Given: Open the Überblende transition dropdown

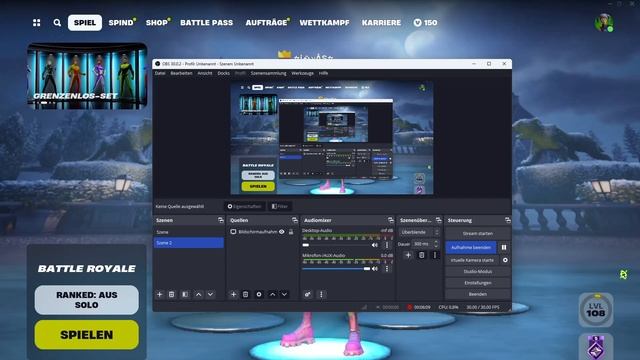Looking at the screenshot, I should (419, 232).
